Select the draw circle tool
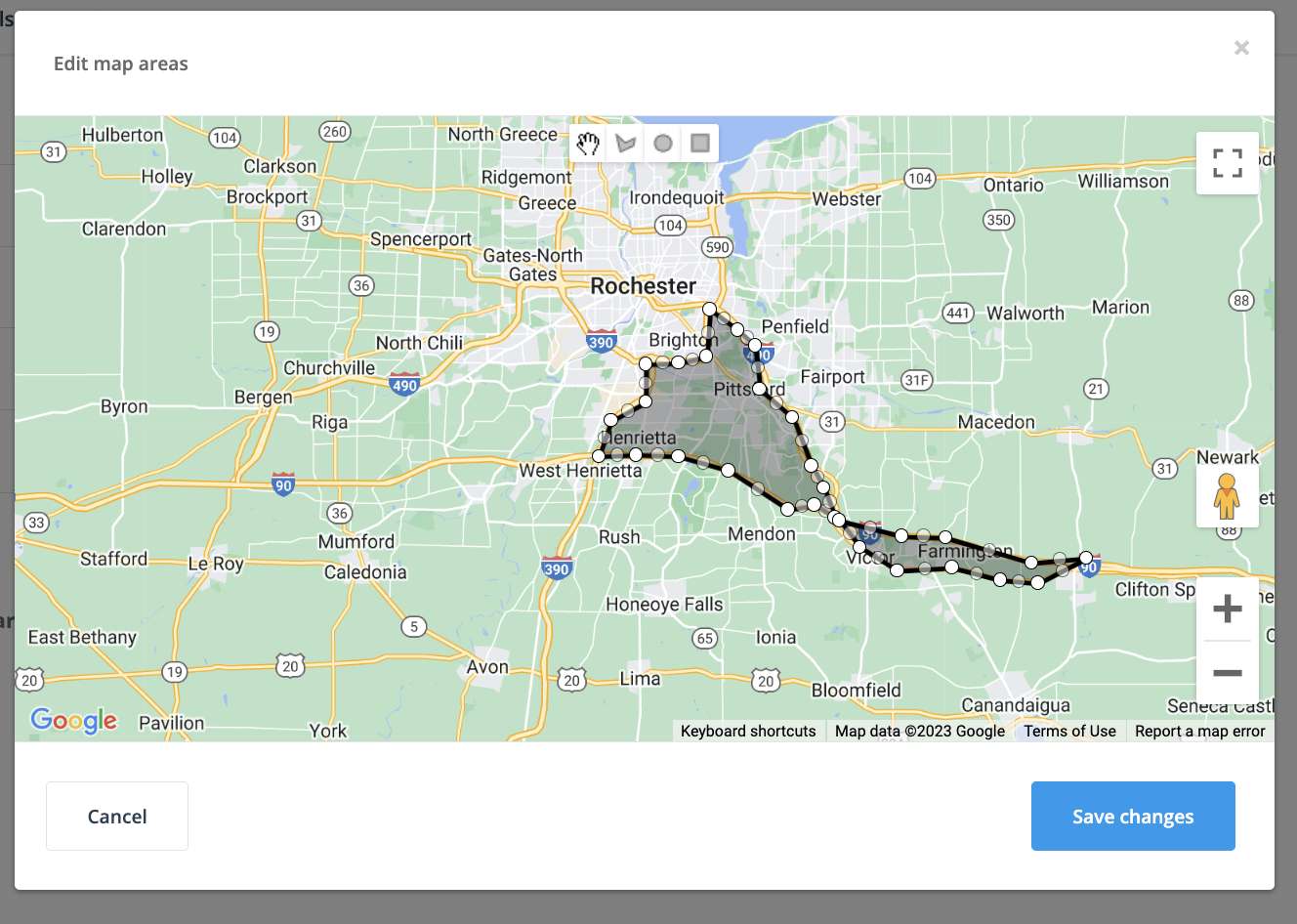This screenshot has width=1297, height=924. (663, 144)
